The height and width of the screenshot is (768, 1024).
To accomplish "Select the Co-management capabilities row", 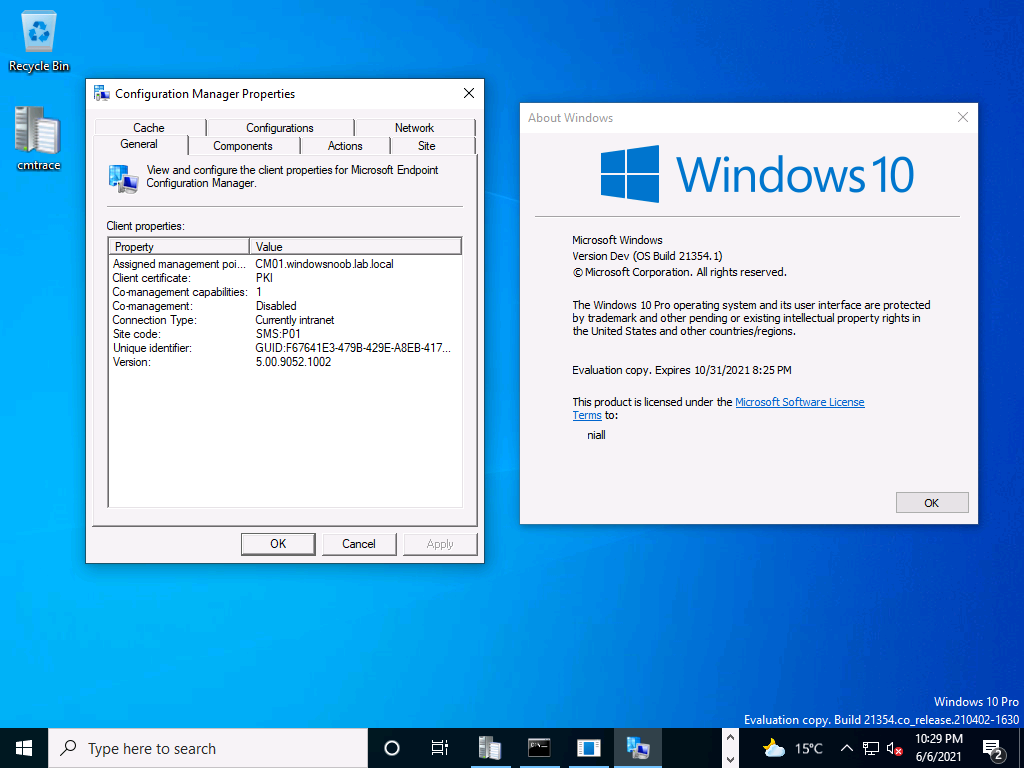I will pos(285,292).
